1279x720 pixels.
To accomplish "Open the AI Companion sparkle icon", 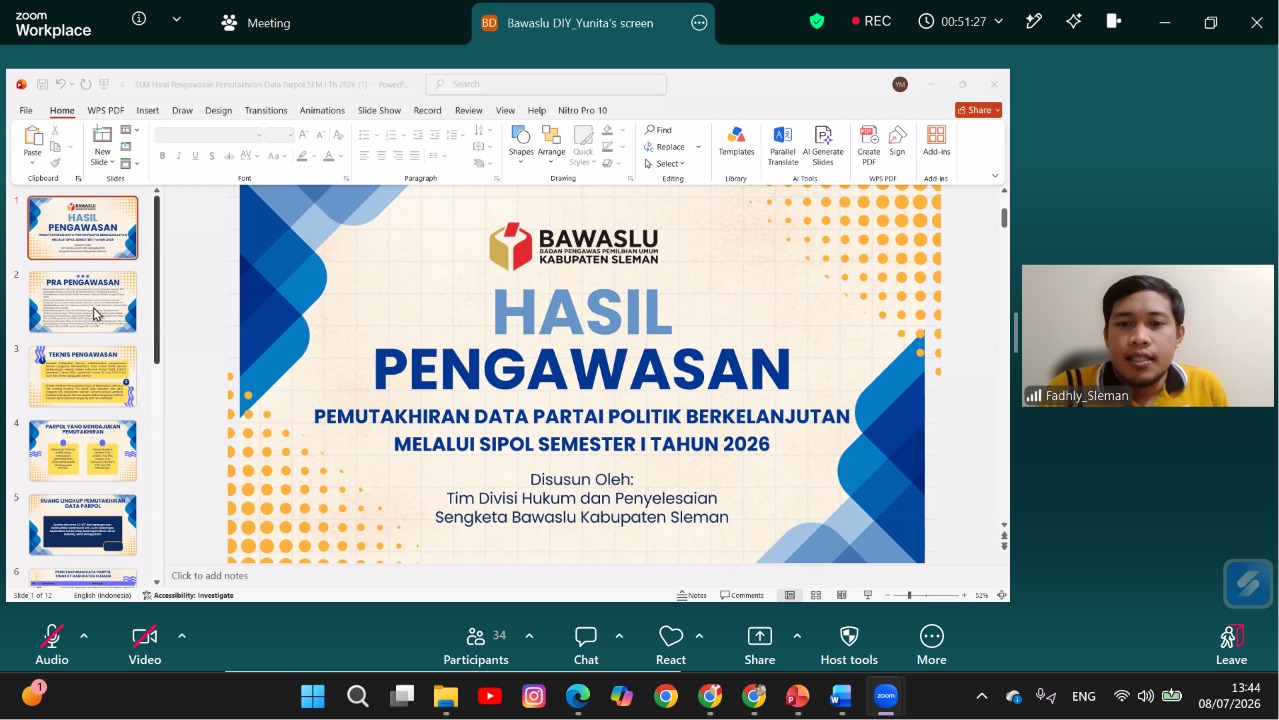I will [x=1074, y=21].
